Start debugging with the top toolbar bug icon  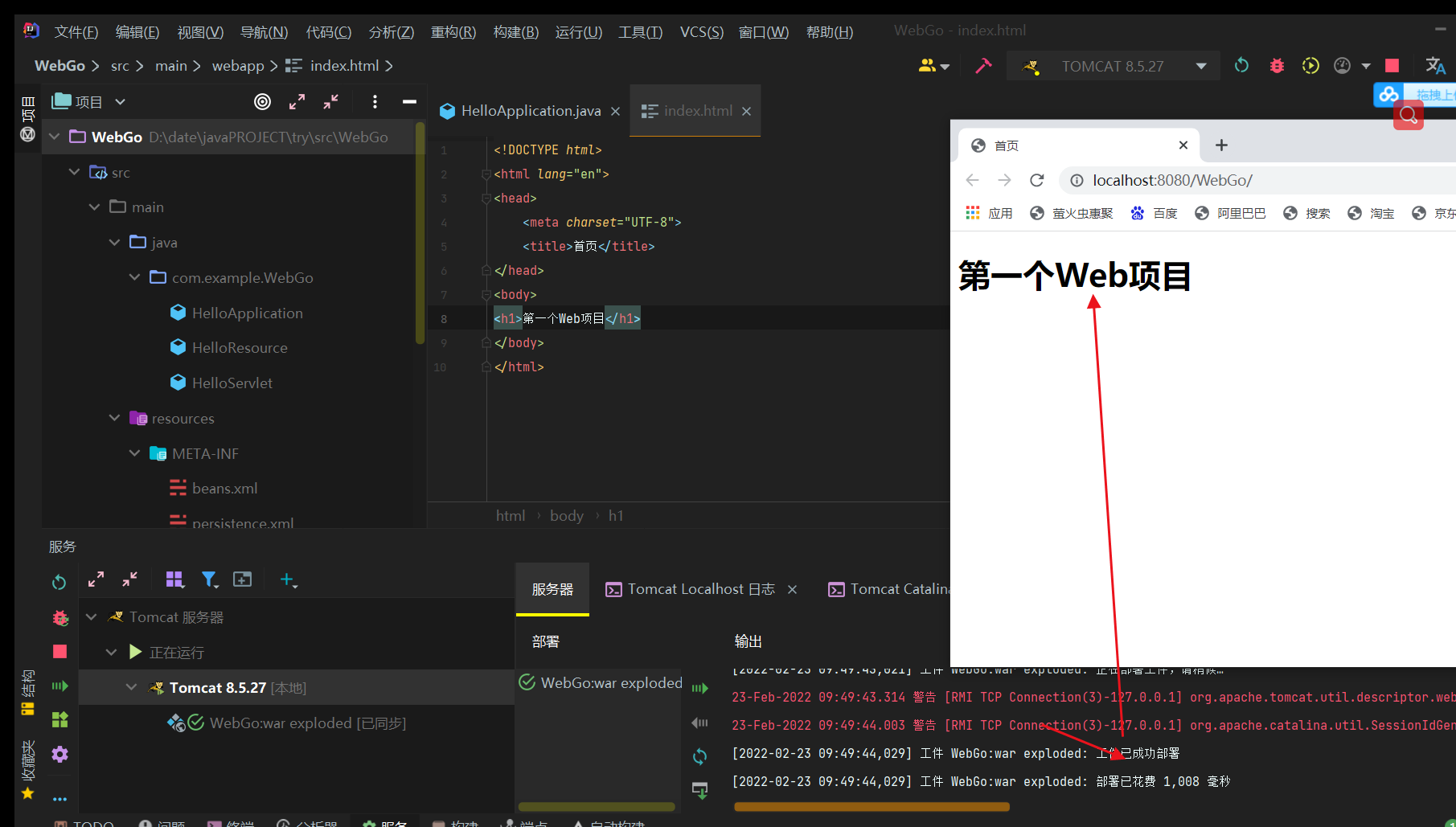(1277, 66)
